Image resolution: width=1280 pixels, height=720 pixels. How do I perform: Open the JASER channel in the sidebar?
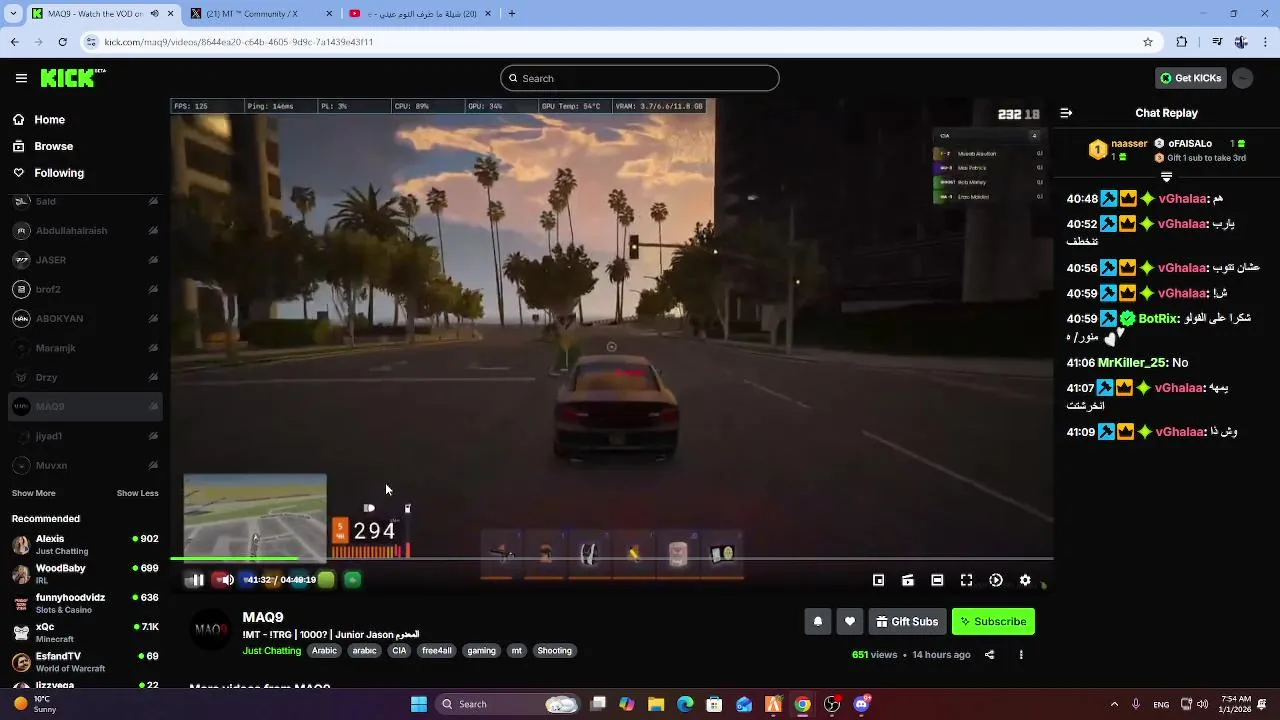tap(85, 260)
